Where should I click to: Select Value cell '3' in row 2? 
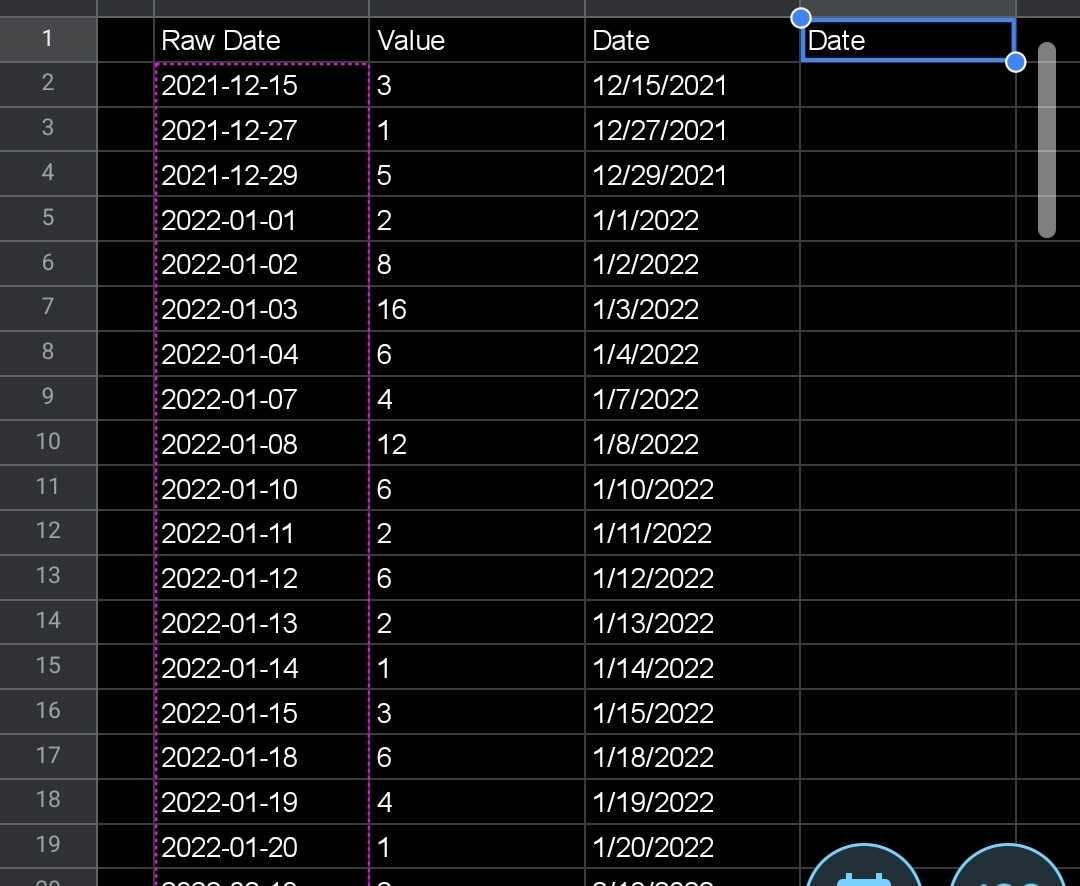[x=477, y=85]
